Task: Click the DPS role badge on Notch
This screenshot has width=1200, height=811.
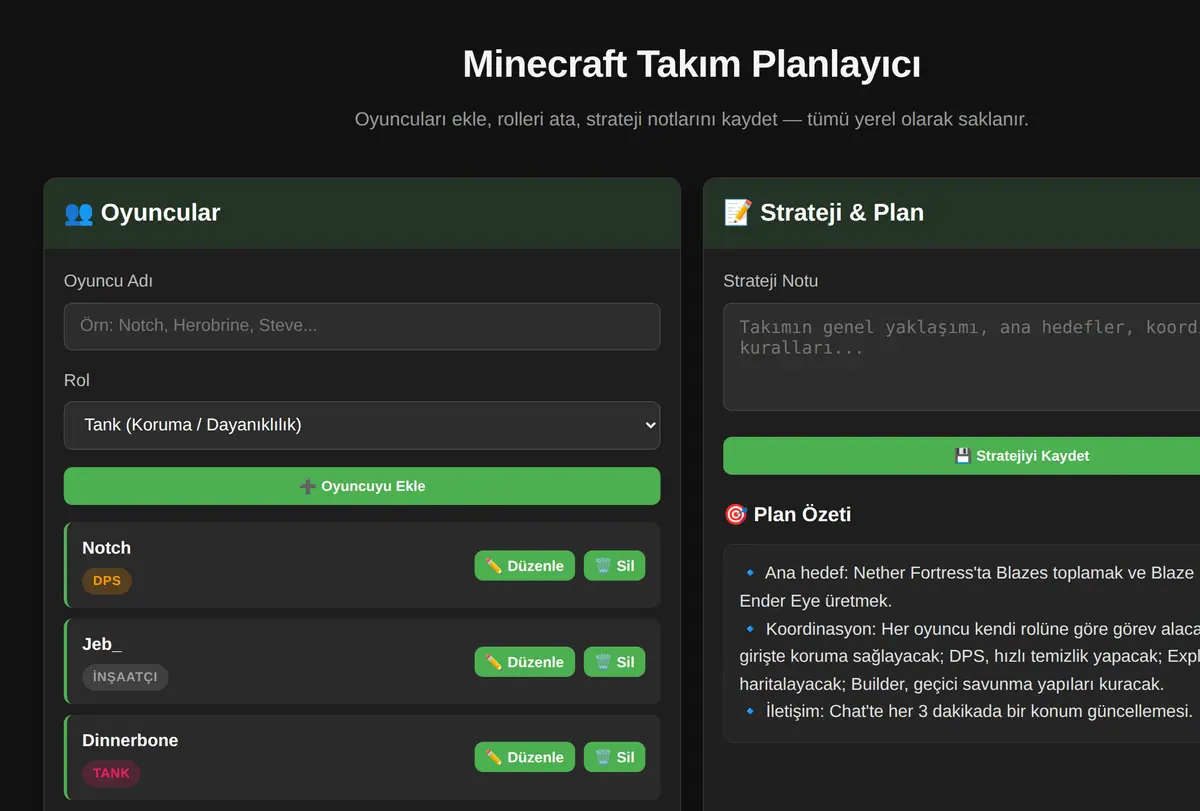Action: point(107,581)
